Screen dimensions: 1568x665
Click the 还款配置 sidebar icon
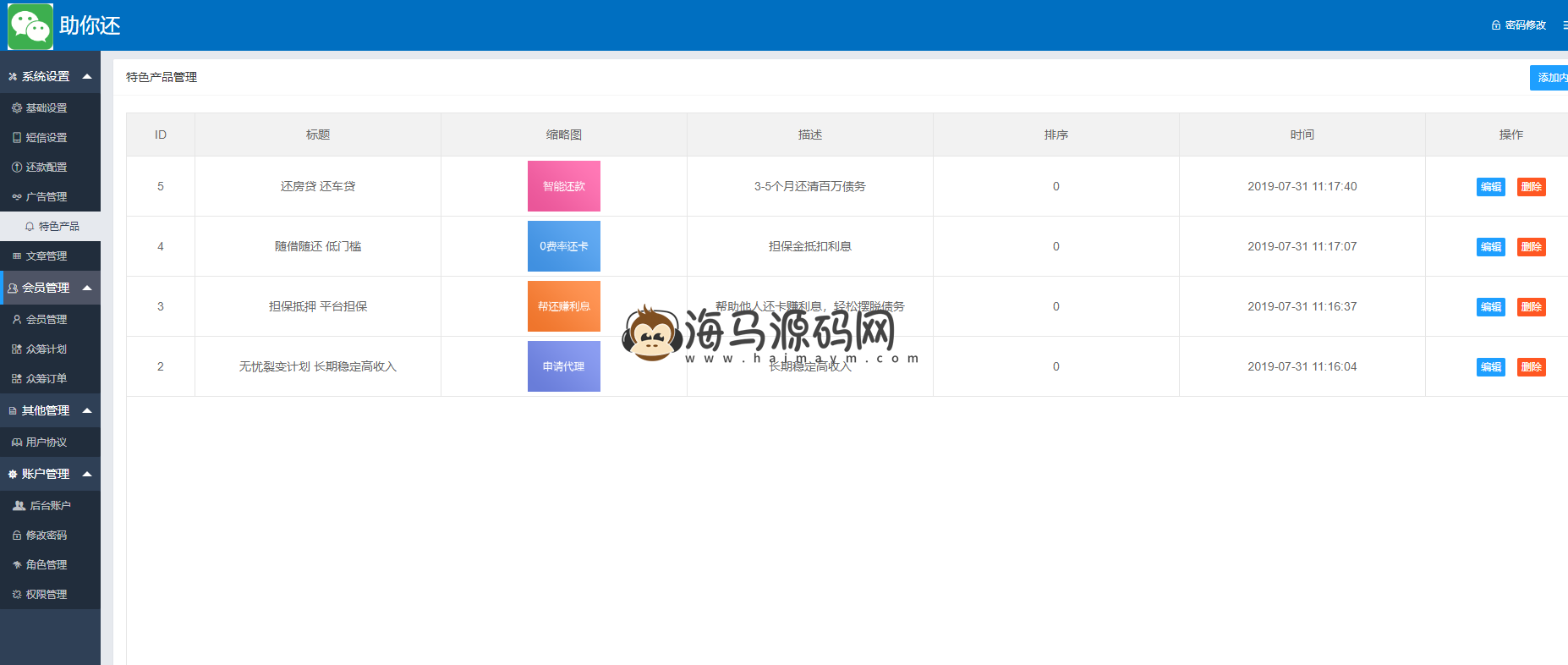click(x=17, y=168)
